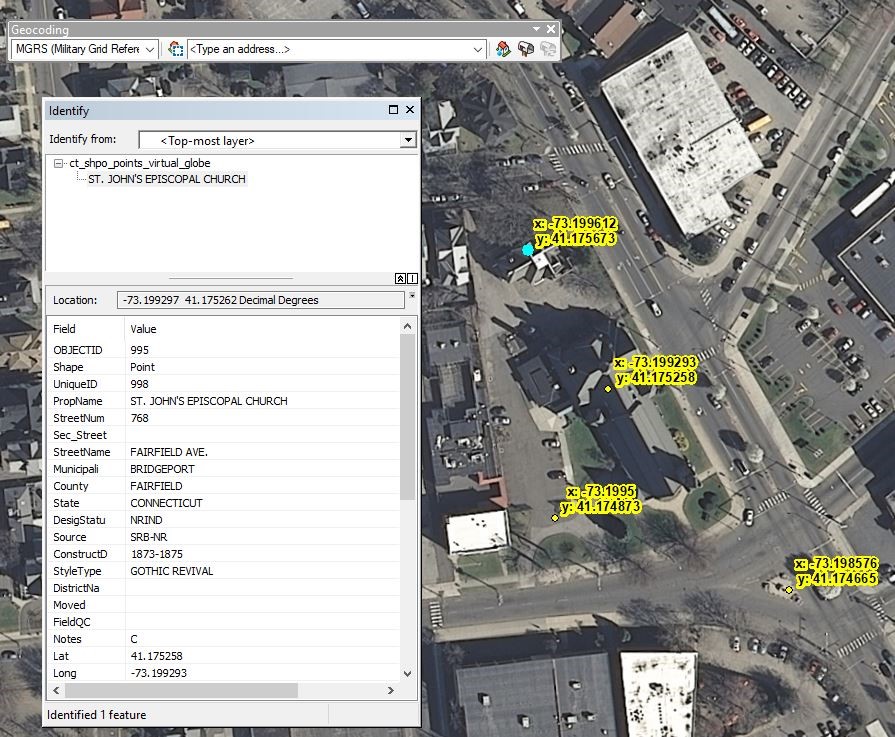The height and width of the screenshot is (737, 895).
Task: Click the cyan highlighted map point
Action: click(x=528, y=249)
